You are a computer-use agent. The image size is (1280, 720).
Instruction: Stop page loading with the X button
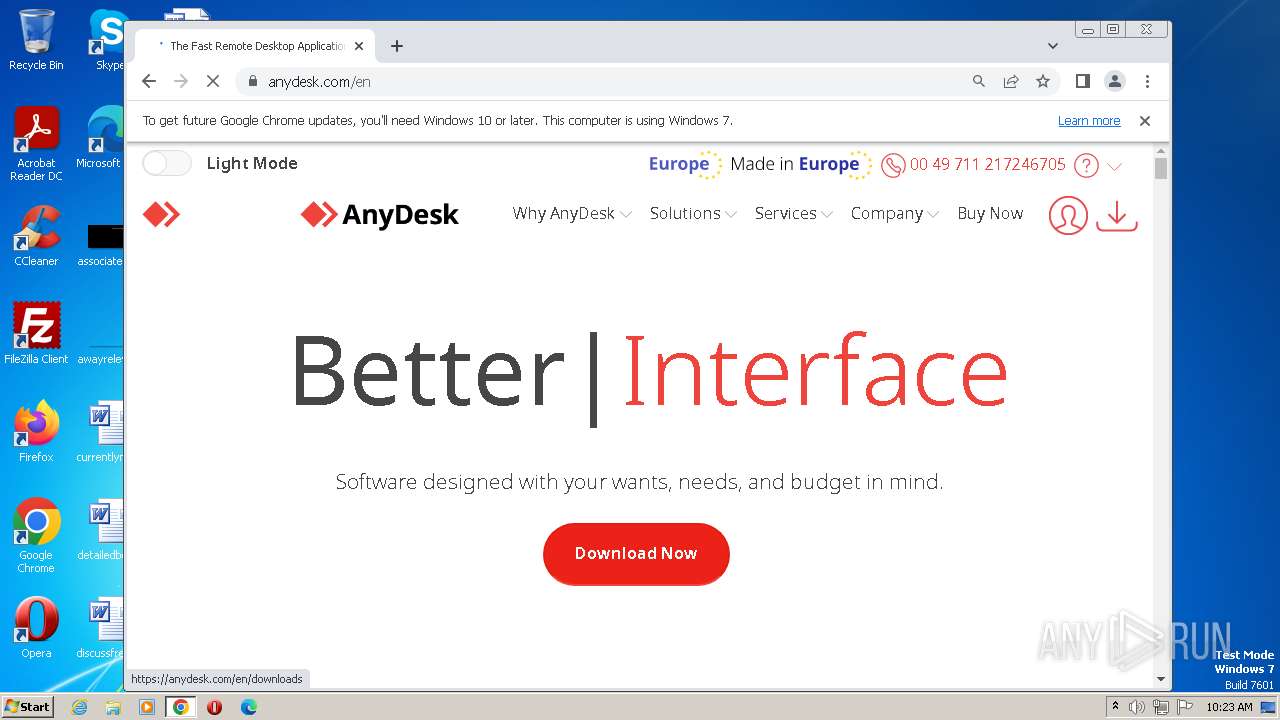pos(213,81)
